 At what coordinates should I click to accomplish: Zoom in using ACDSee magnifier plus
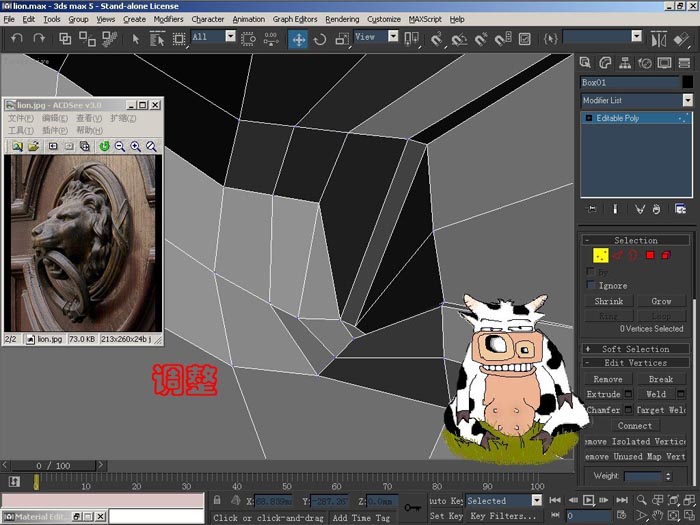pos(136,146)
